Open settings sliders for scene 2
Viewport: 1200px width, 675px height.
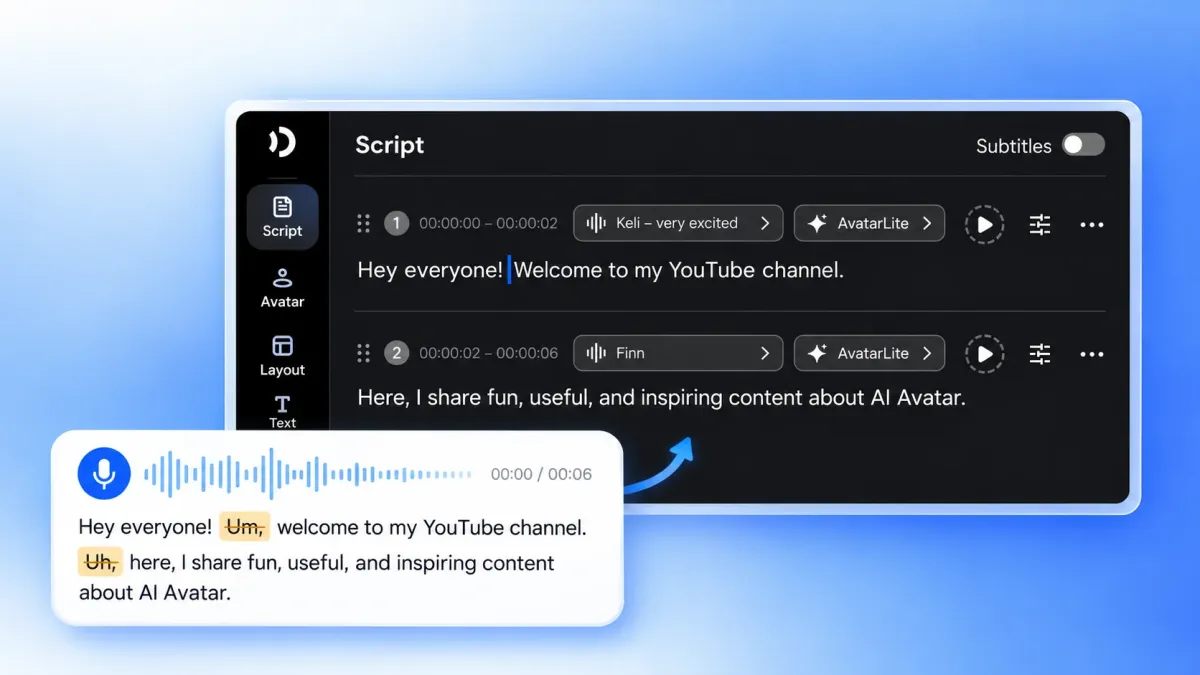[x=1040, y=354]
